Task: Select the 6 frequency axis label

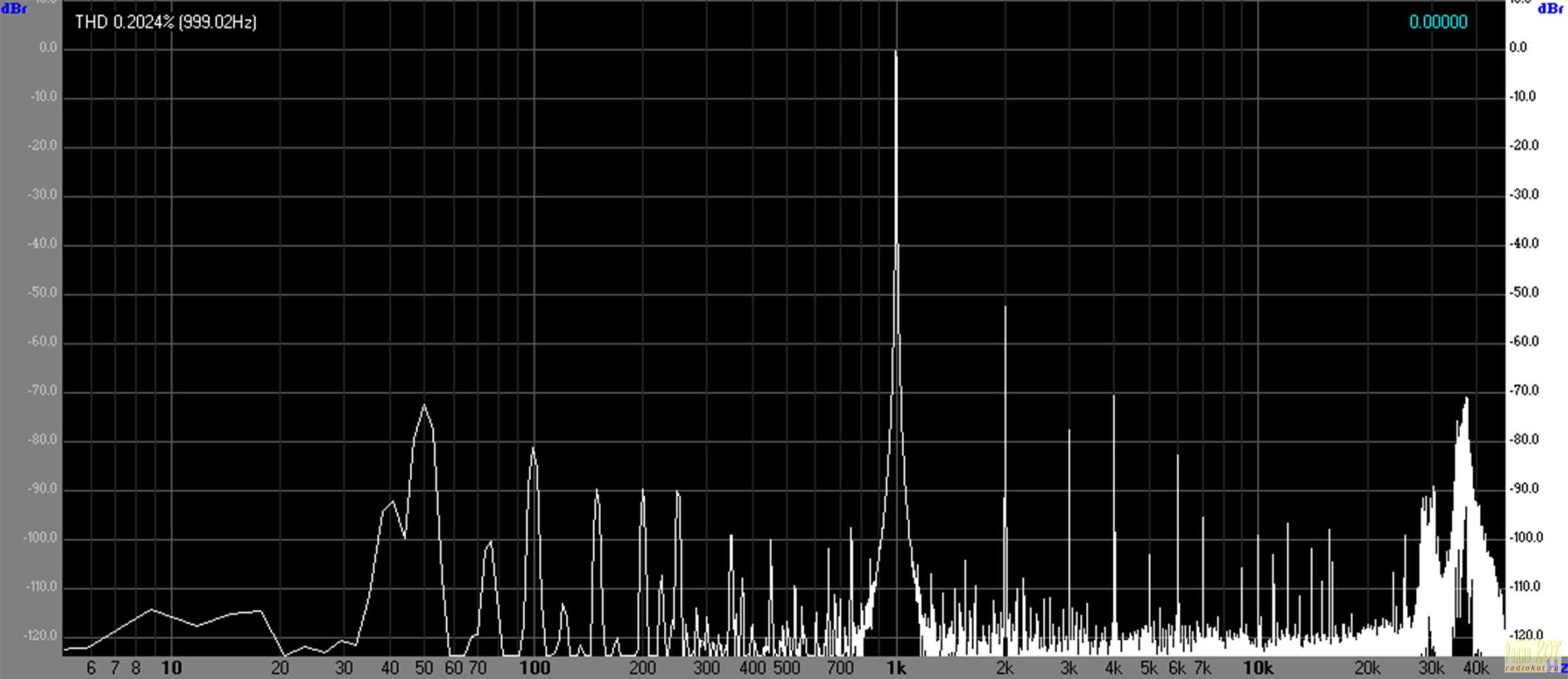Action: 91,668
